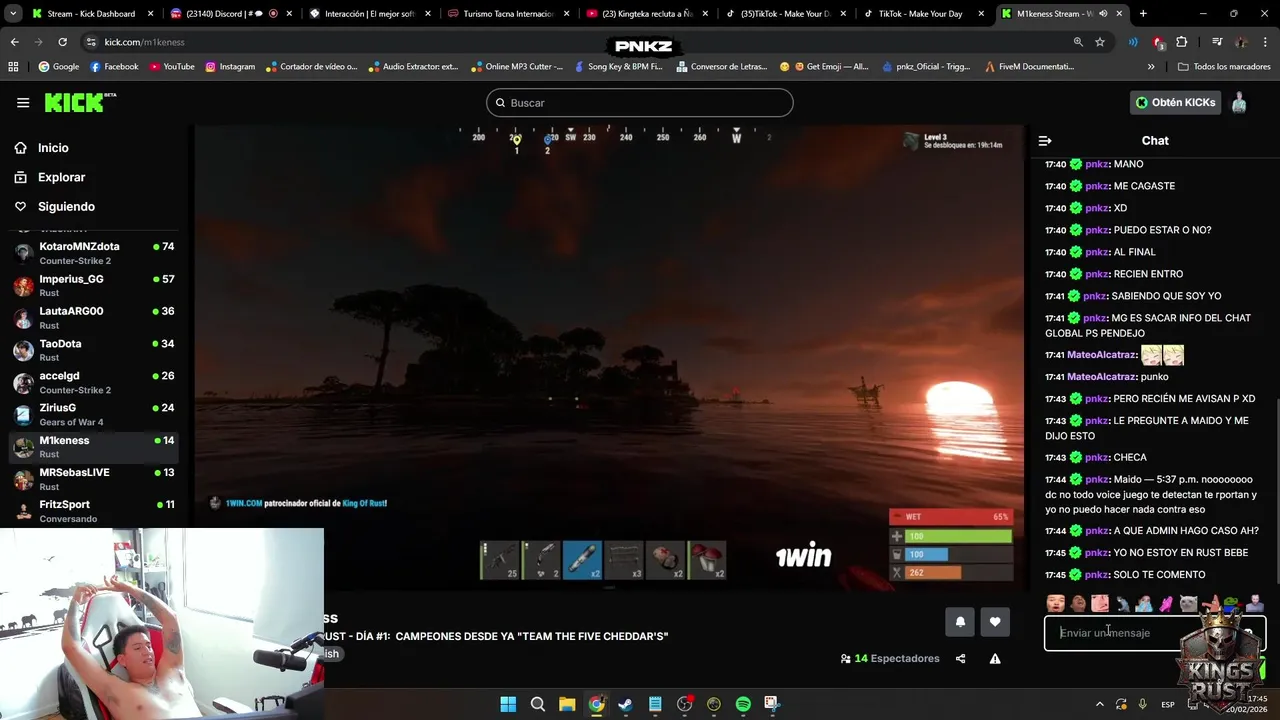Image resolution: width=1280 pixels, height=720 pixels.
Task: Open ZiriusG channel
Action: (94, 414)
